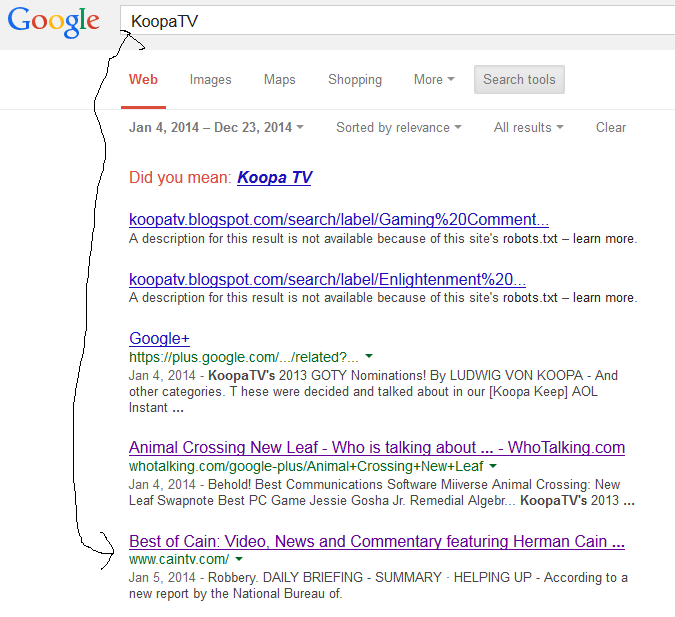This screenshot has height=617, width=675.
Task: Click learn more on the Gaming Comment result
Action: click(603, 239)
